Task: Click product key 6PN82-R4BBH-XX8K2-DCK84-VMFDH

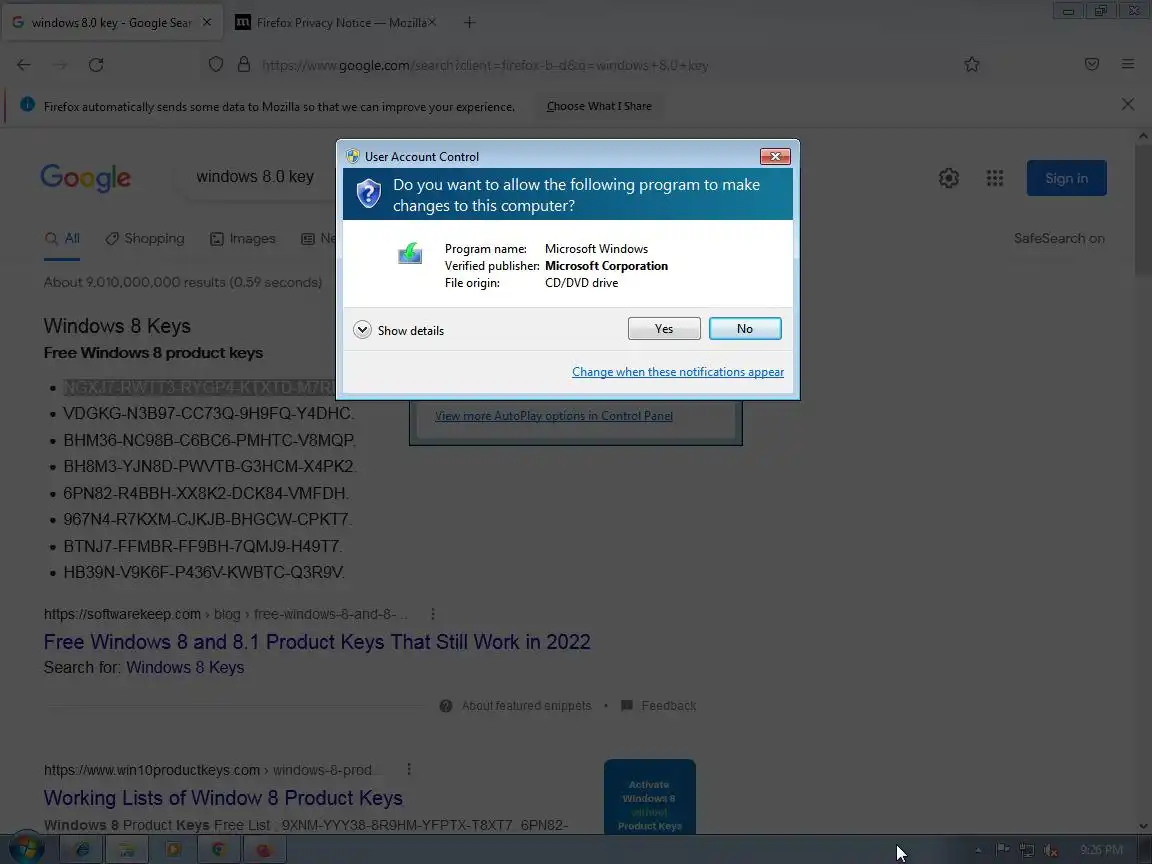Action: 206,493
